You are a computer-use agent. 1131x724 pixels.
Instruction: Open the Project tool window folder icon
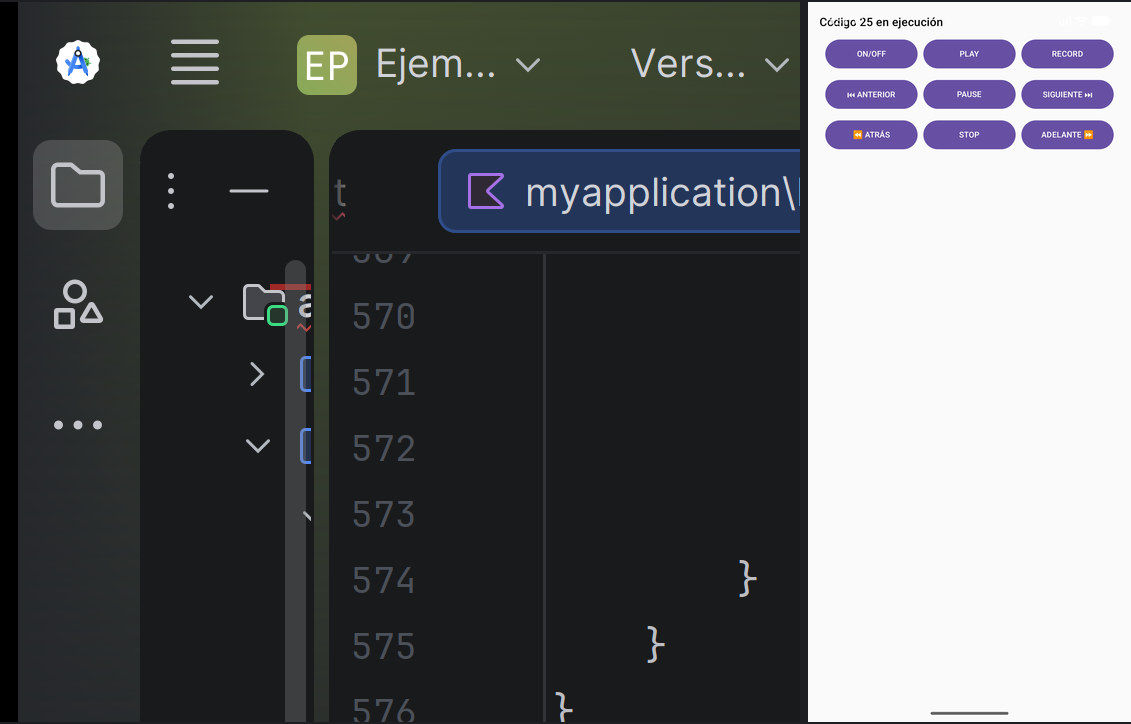78,185
